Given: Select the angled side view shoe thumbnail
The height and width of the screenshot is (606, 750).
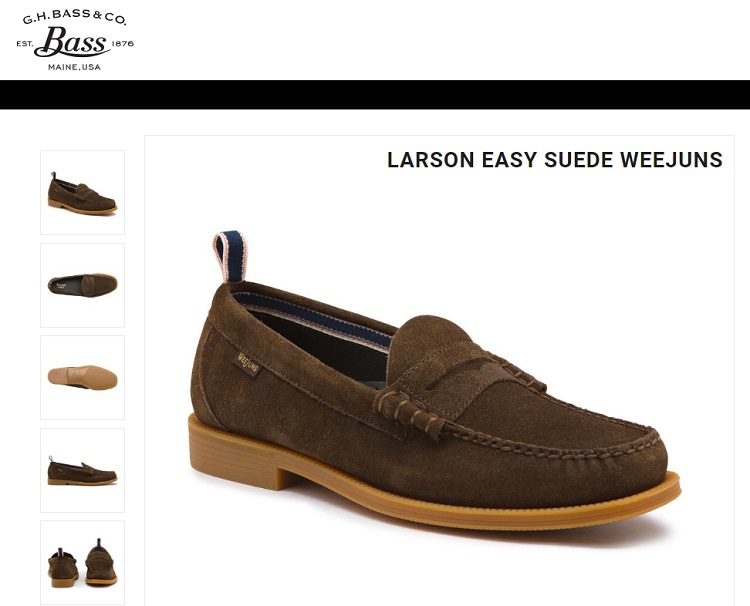Looking at the screenshot, I should pos(82,192).
